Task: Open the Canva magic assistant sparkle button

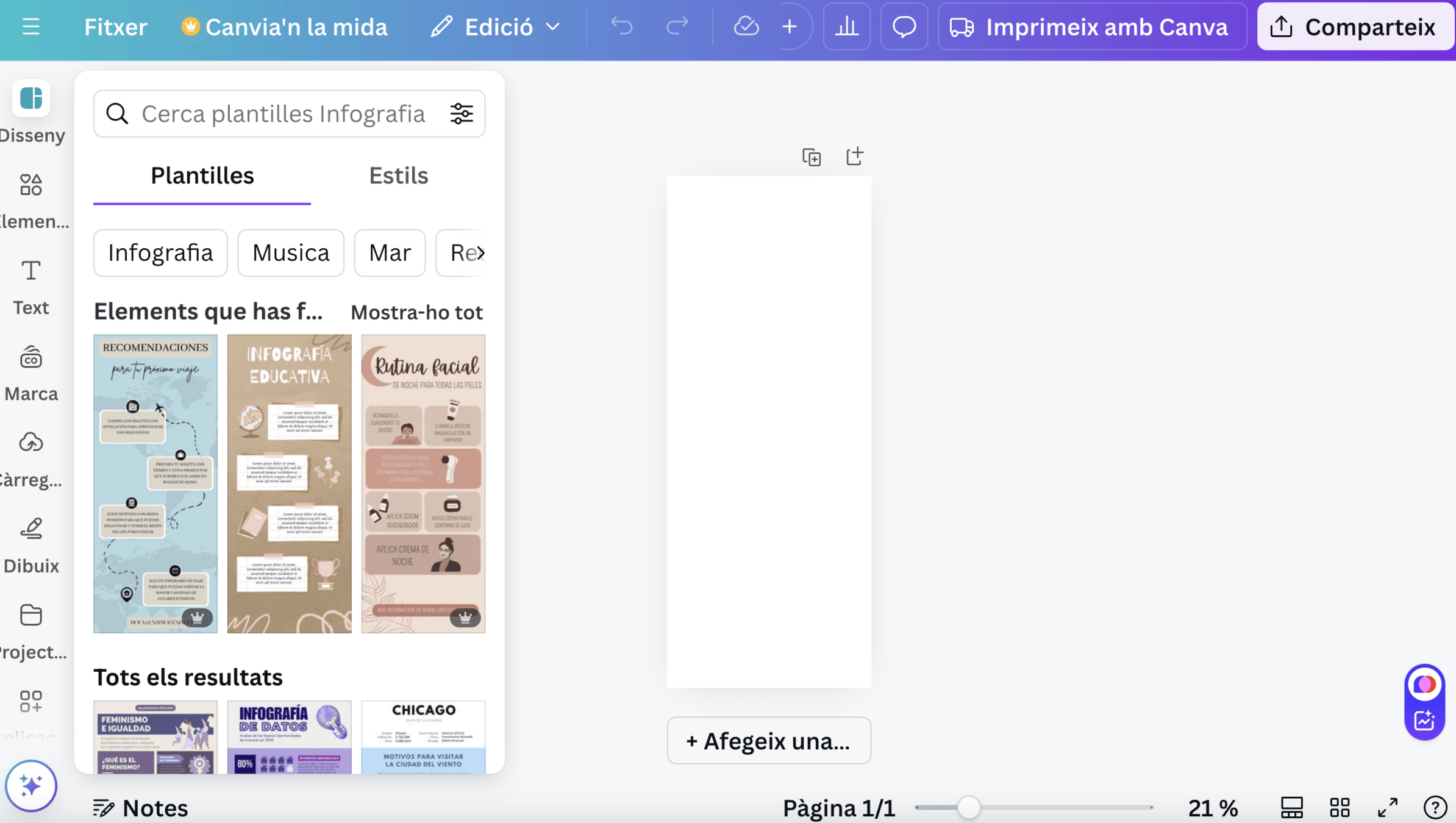Action: pyautogui.click(x=31, y=785)
